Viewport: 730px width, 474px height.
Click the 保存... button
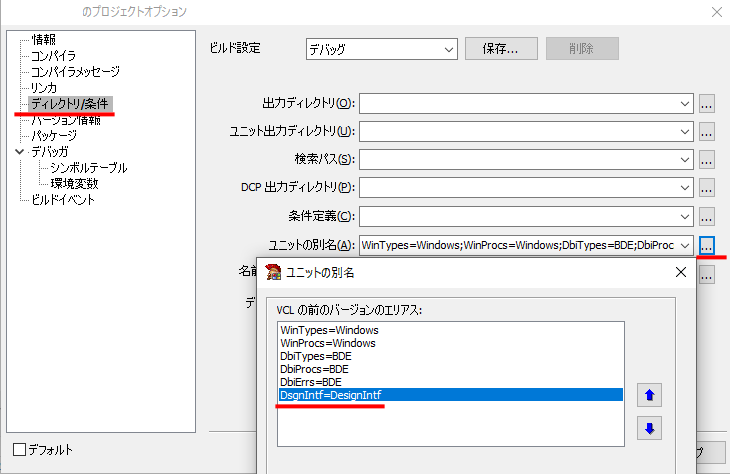(x=501, y=48)
